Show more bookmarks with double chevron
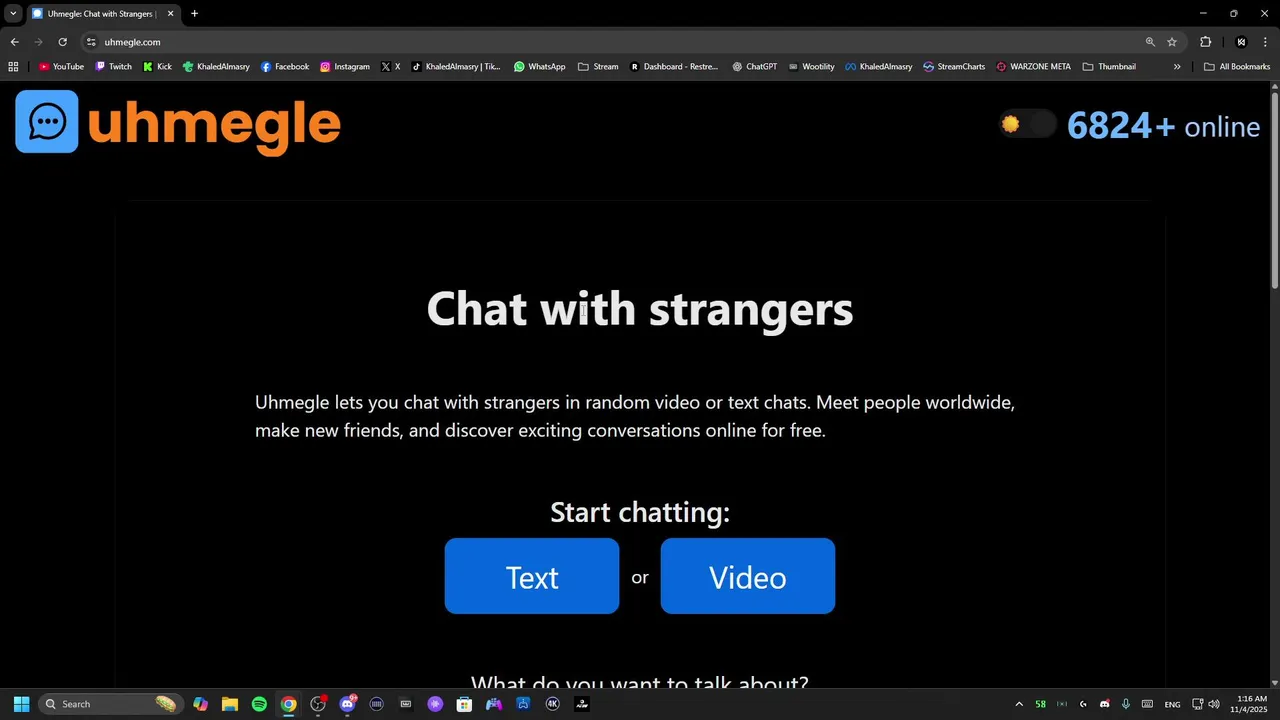Viewport: 1280px width, 720px height. [1177, 67]
